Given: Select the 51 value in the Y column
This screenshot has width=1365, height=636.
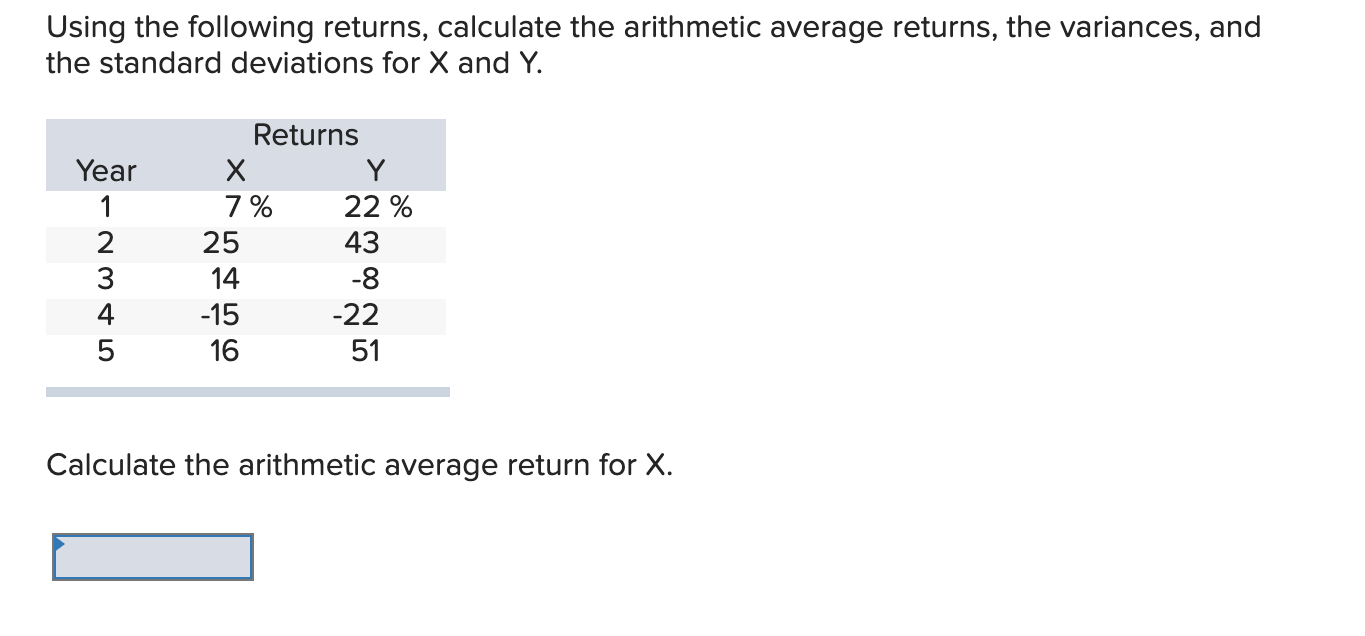Looking at the screenshot, I should click(x=367, y=351).
